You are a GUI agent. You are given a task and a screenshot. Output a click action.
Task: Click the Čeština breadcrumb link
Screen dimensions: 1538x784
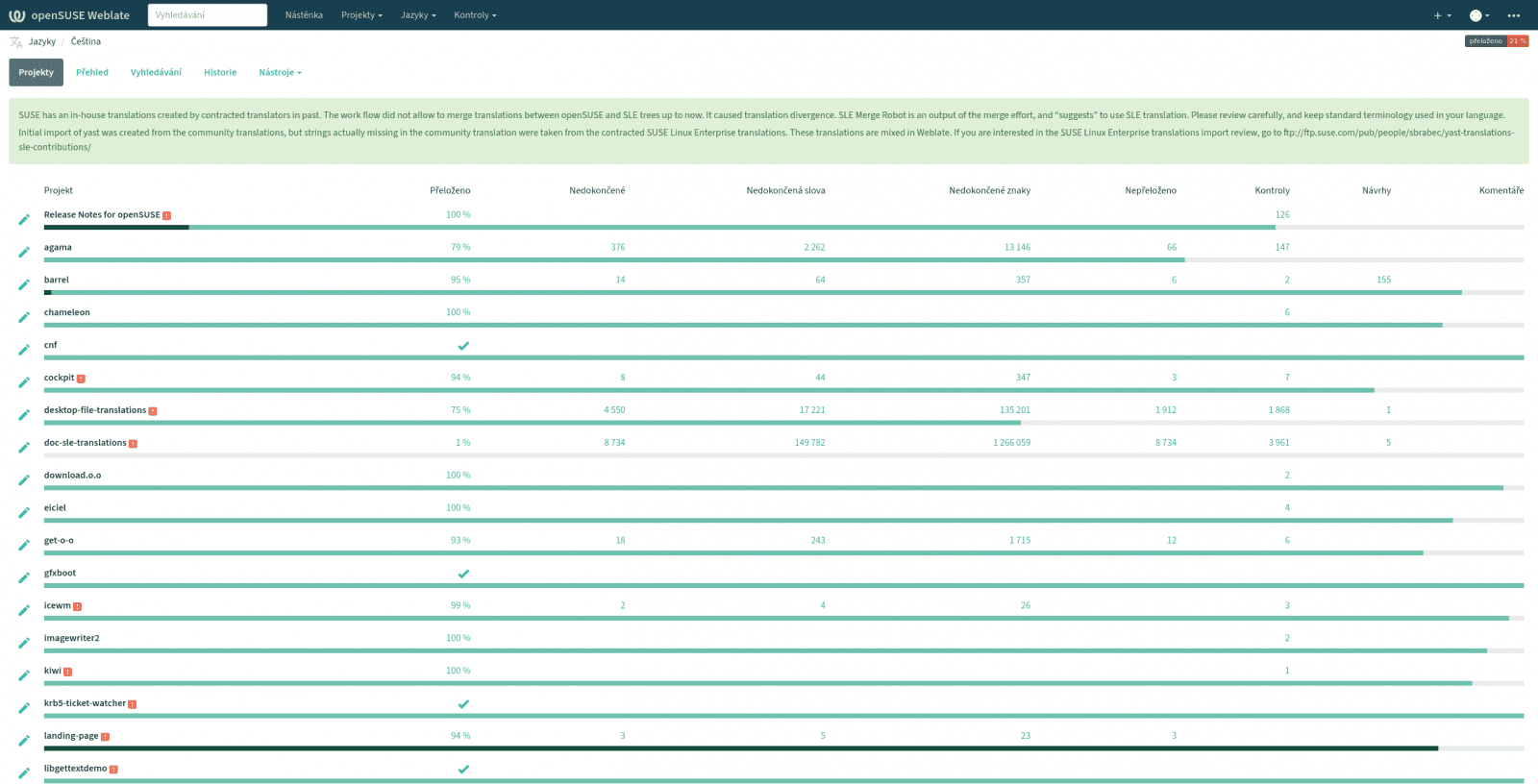coord(86,42)
